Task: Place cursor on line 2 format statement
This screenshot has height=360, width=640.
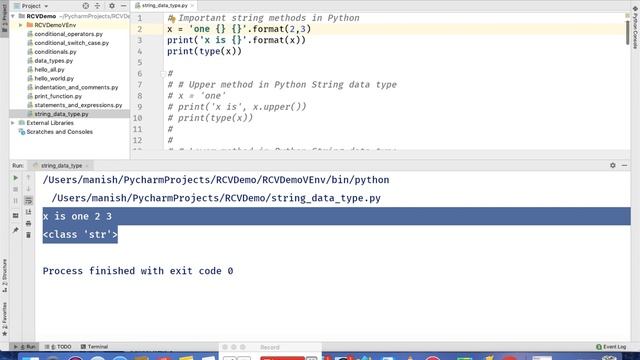Action: tap(239, 29)
